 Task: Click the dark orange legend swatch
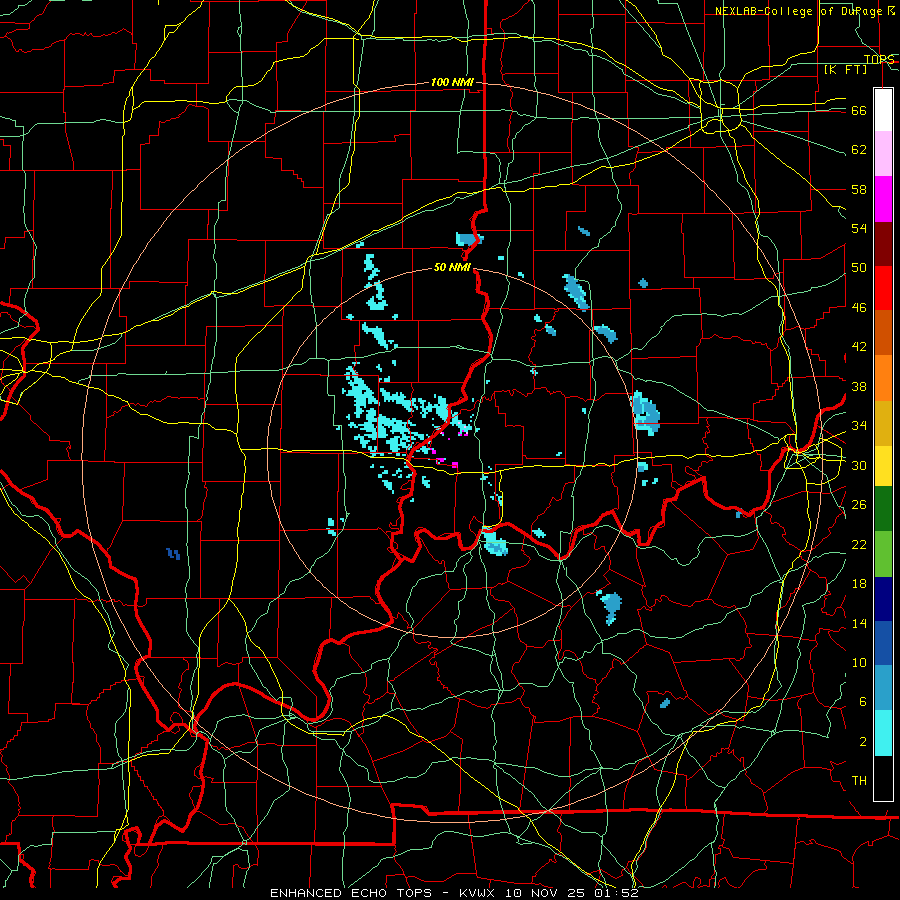(883, 333)
